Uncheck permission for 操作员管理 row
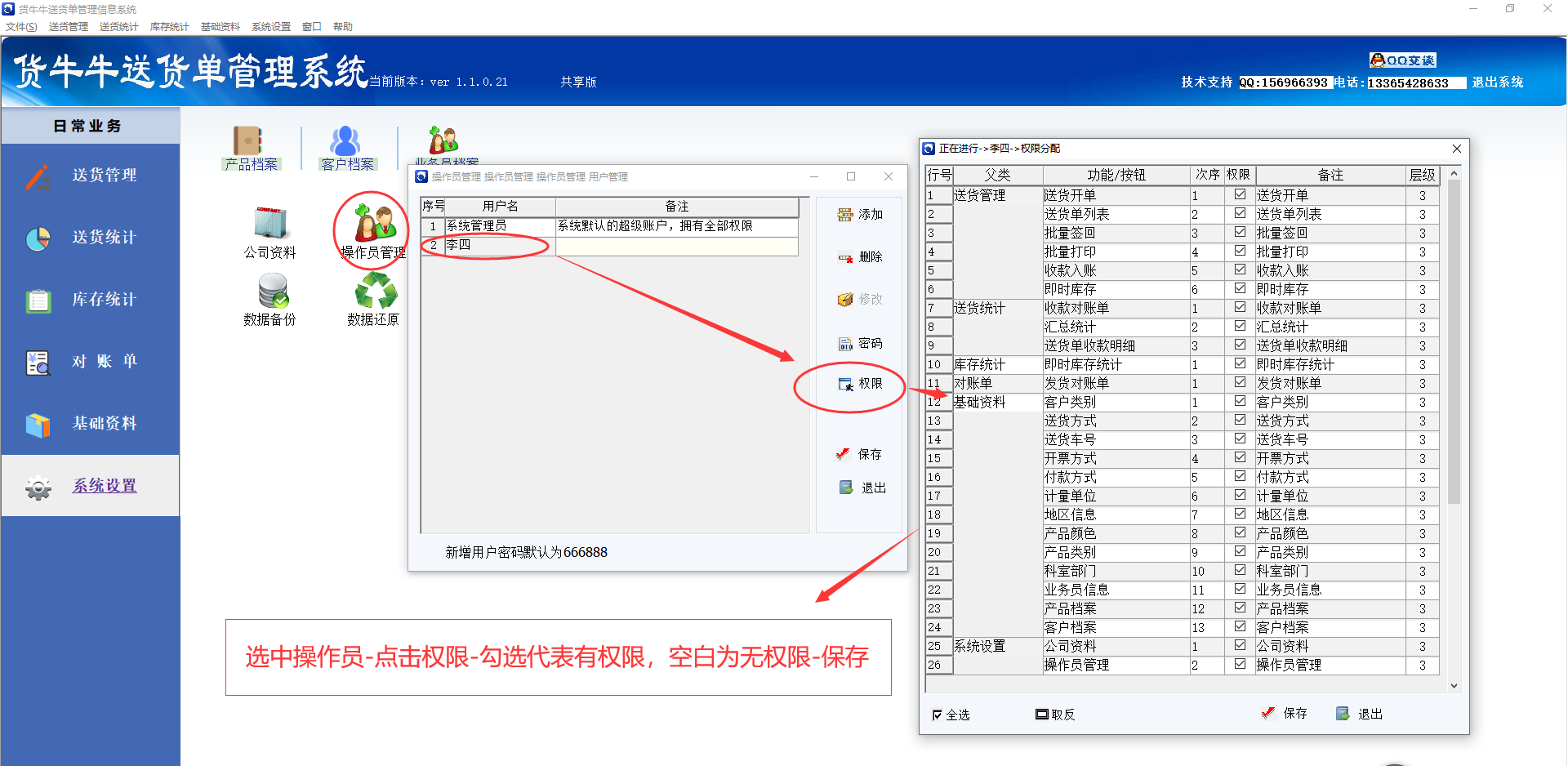The image size is (1568, 766). 1240,665
